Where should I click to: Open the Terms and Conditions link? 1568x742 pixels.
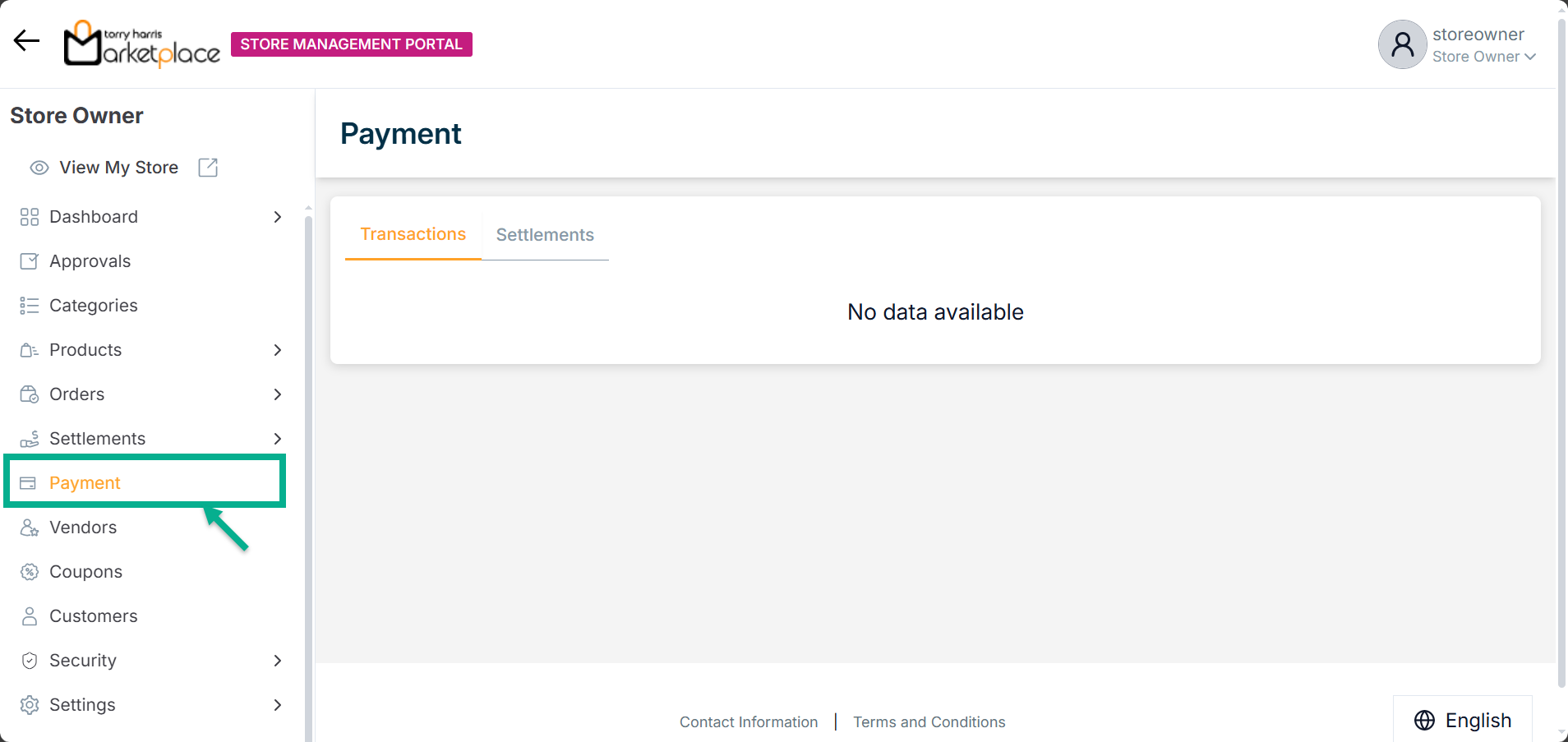tap(929, 722)
